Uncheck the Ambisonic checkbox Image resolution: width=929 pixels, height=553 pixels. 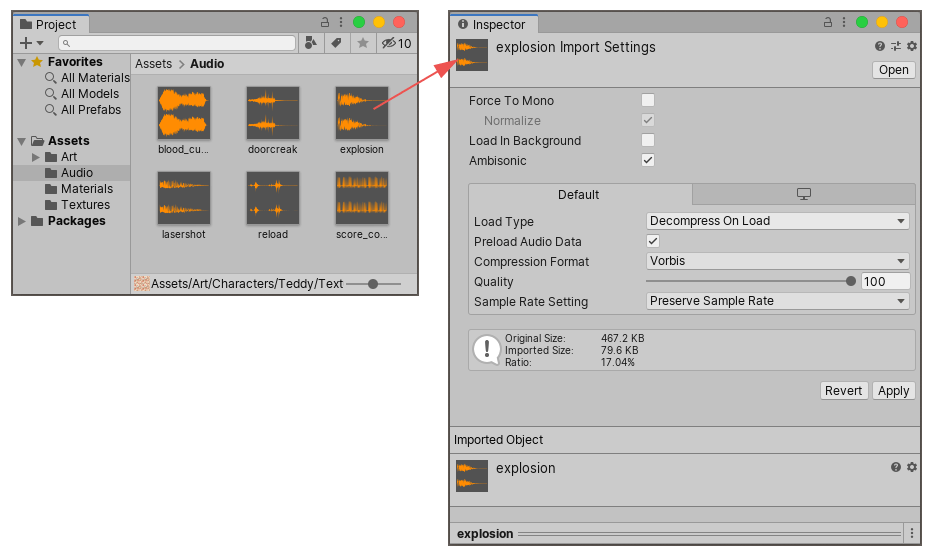[648, 160]
